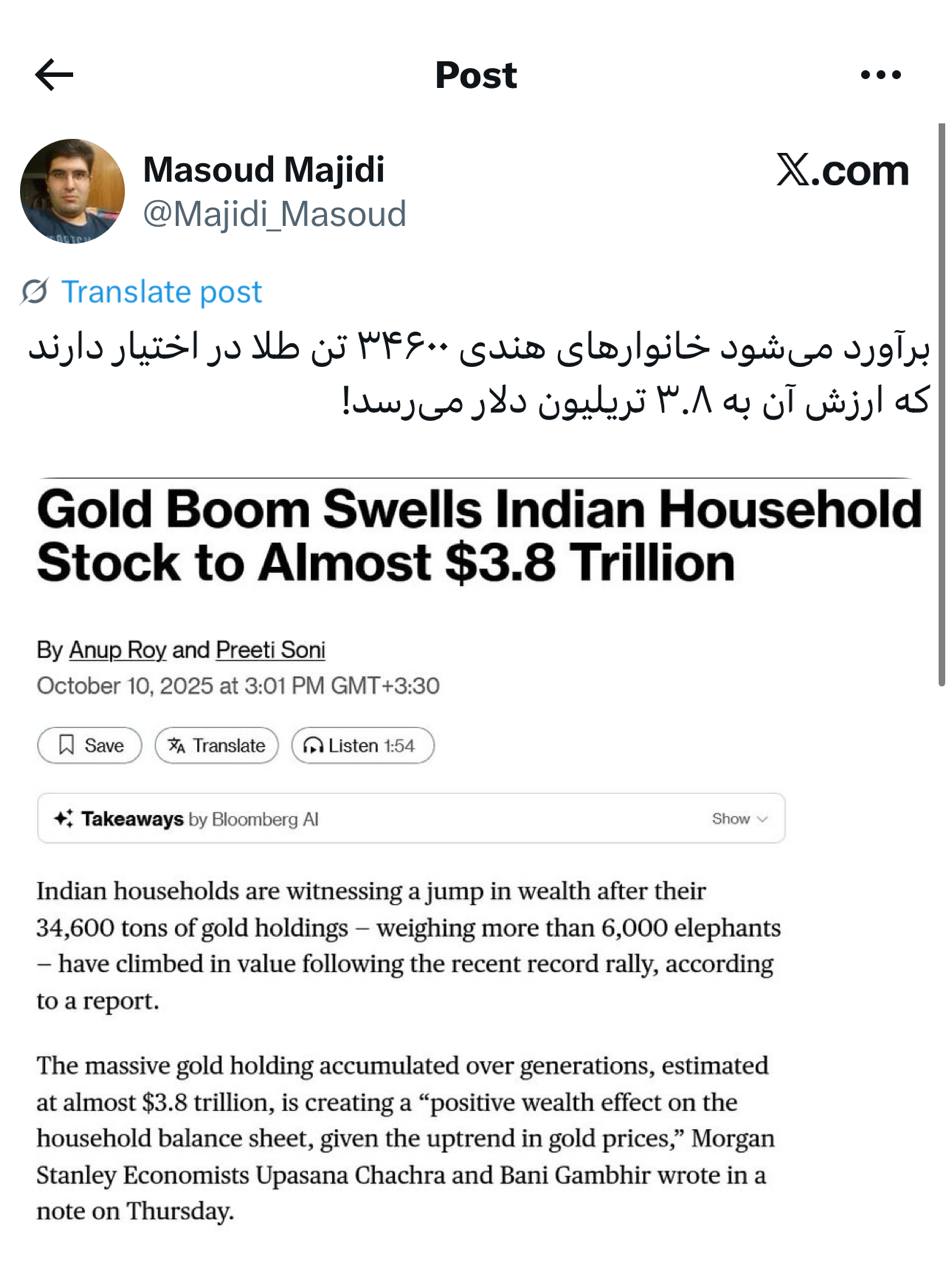Tap the back arrow

pos(54,75)
